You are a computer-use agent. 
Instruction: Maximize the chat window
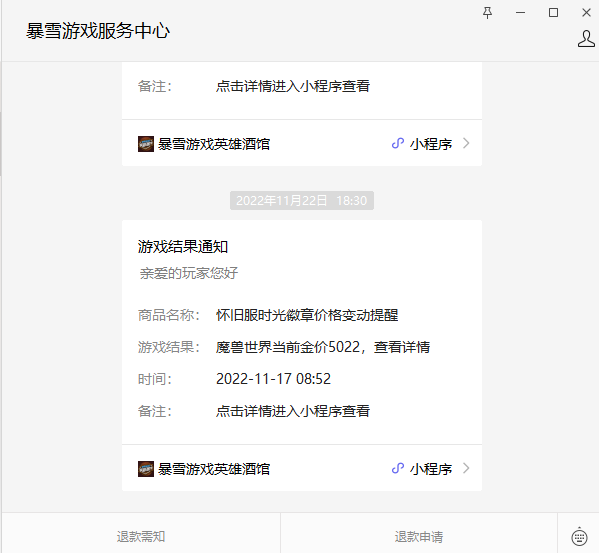(553, 13)
